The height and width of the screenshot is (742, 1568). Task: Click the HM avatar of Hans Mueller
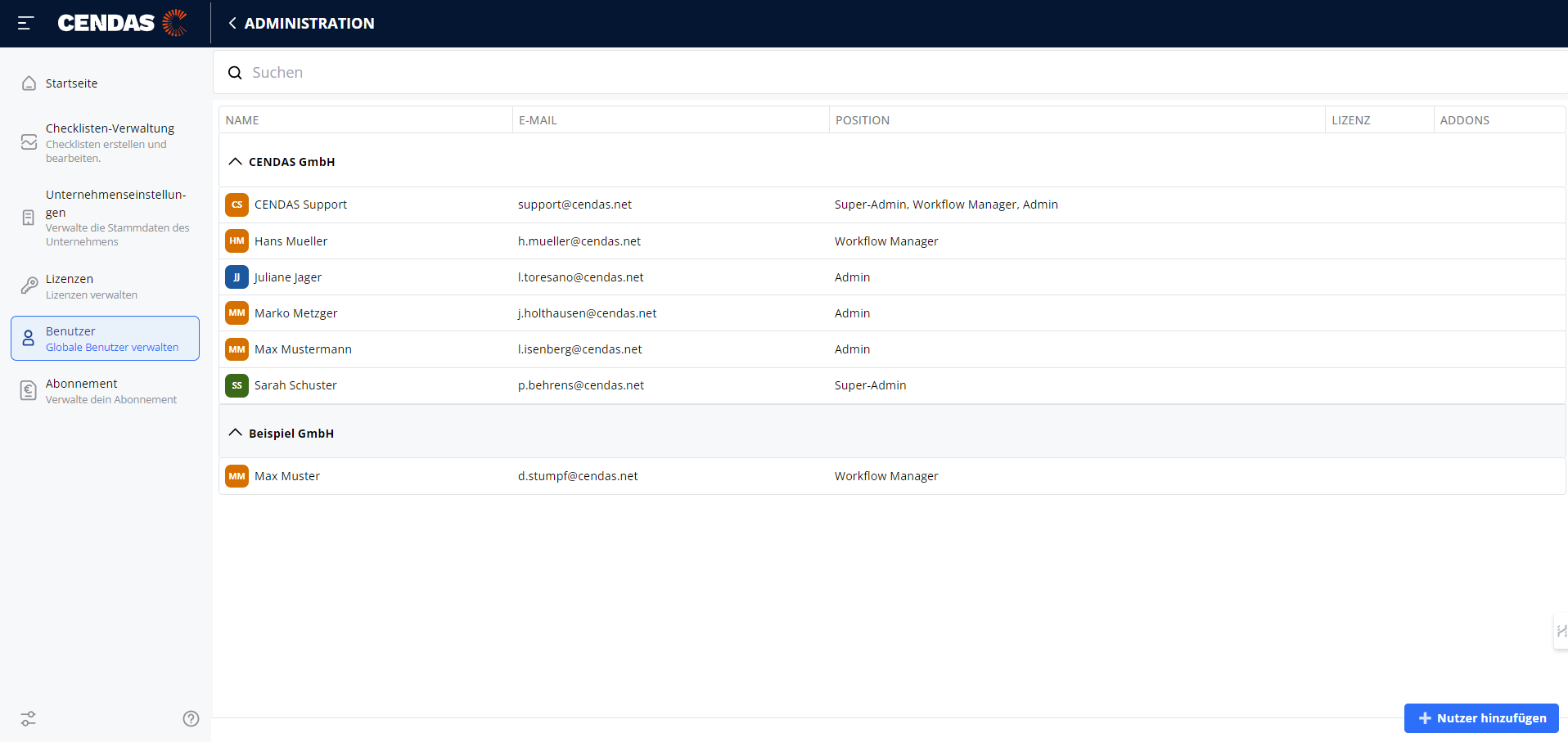point(237,241)
